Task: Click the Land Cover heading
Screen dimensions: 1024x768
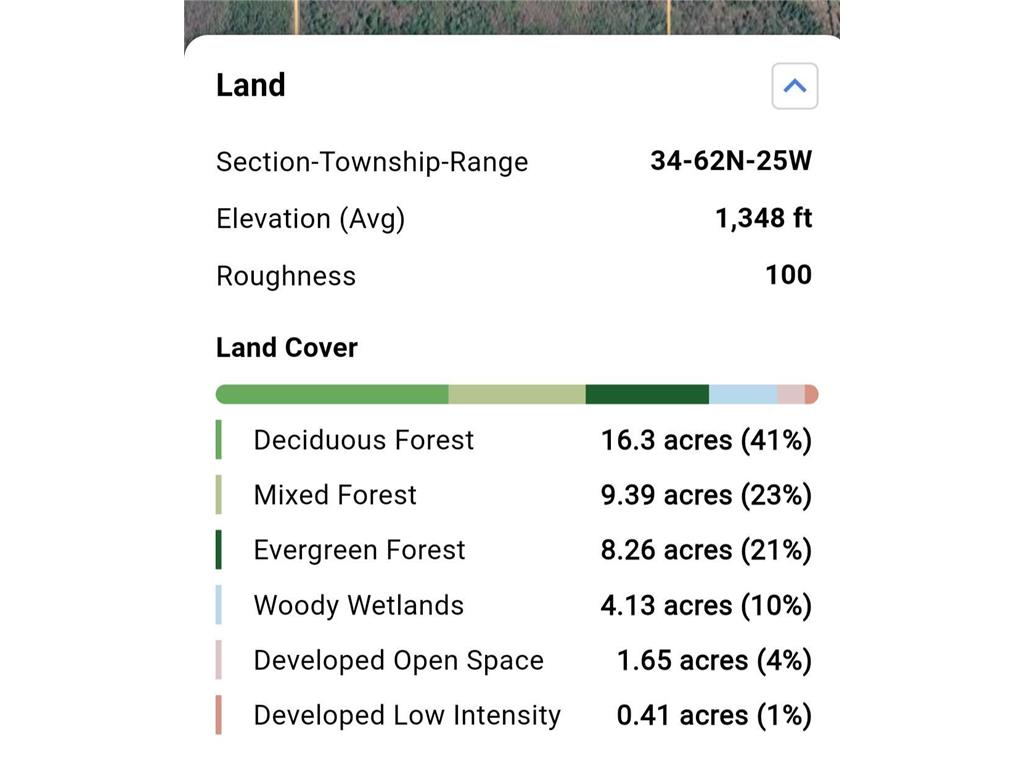Action: click(x=287, y=347)
